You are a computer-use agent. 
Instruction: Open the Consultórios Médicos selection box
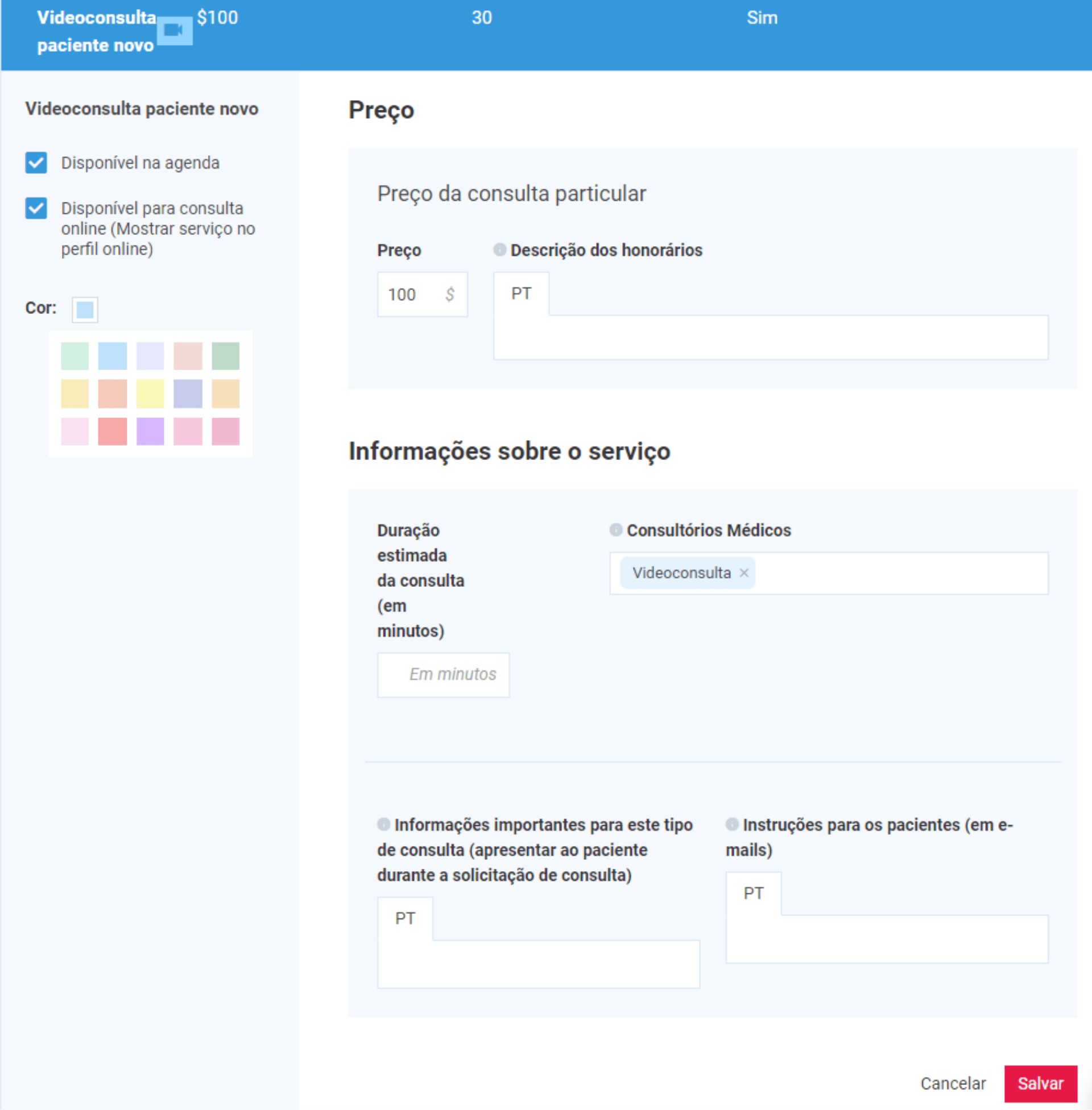(x=829, y=573)
